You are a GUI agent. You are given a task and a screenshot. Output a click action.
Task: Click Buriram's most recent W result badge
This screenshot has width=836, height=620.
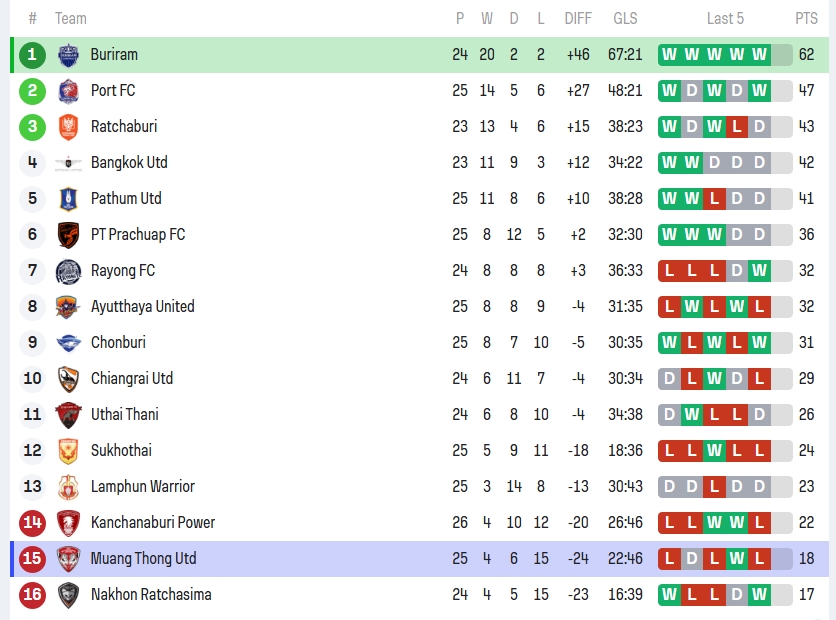pyautogui.click(x=759, y=55)
